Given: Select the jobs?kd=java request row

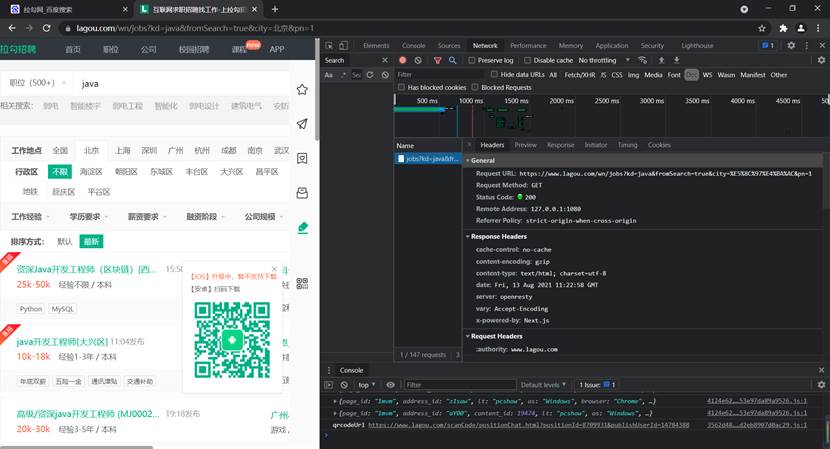Looking at the screenshot, I should click(x=428, y=158).
